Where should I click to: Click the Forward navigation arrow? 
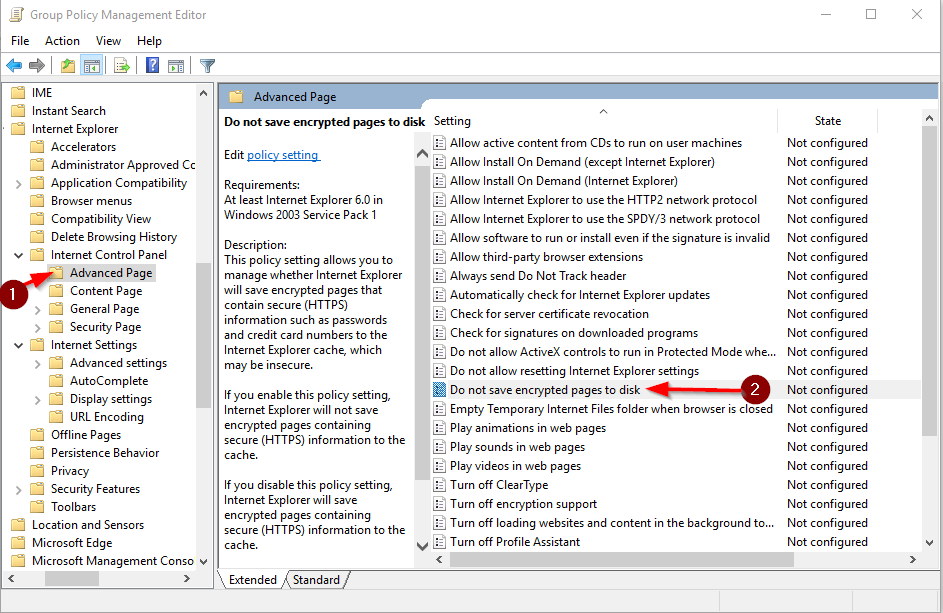click(x=37, y=65)
